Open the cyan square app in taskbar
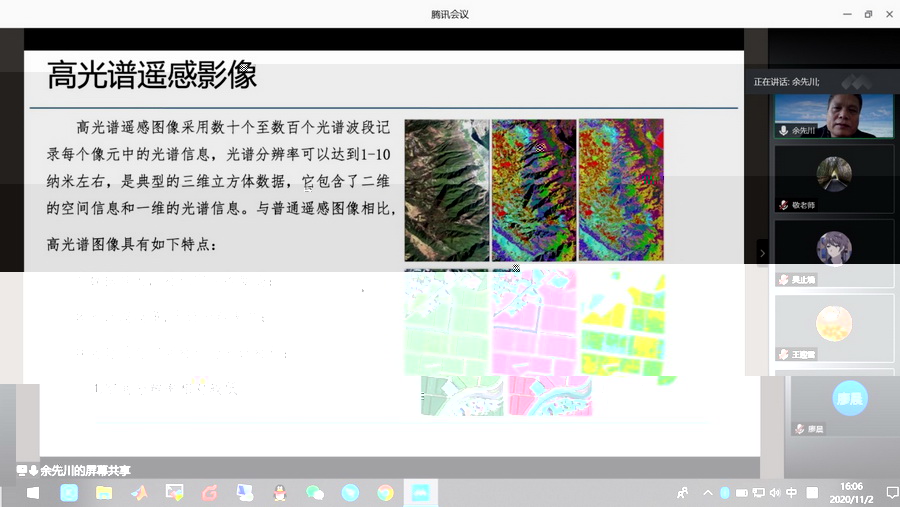 point(69,493)
